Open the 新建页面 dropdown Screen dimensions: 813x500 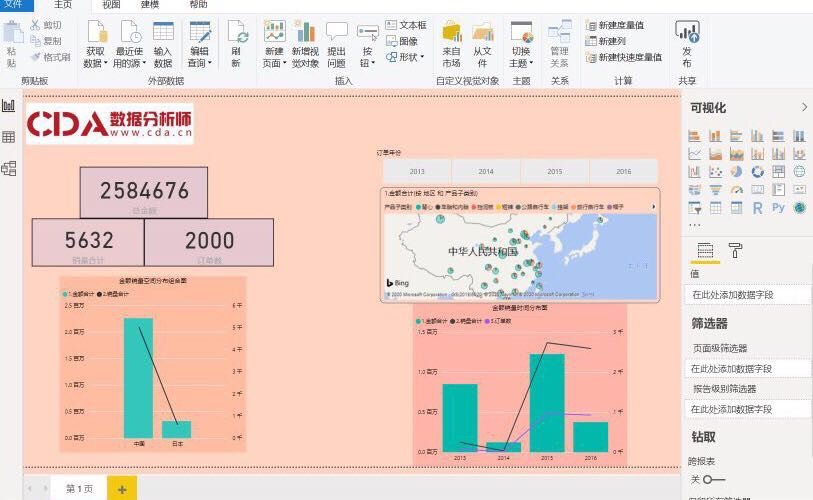tap(274, 44)
